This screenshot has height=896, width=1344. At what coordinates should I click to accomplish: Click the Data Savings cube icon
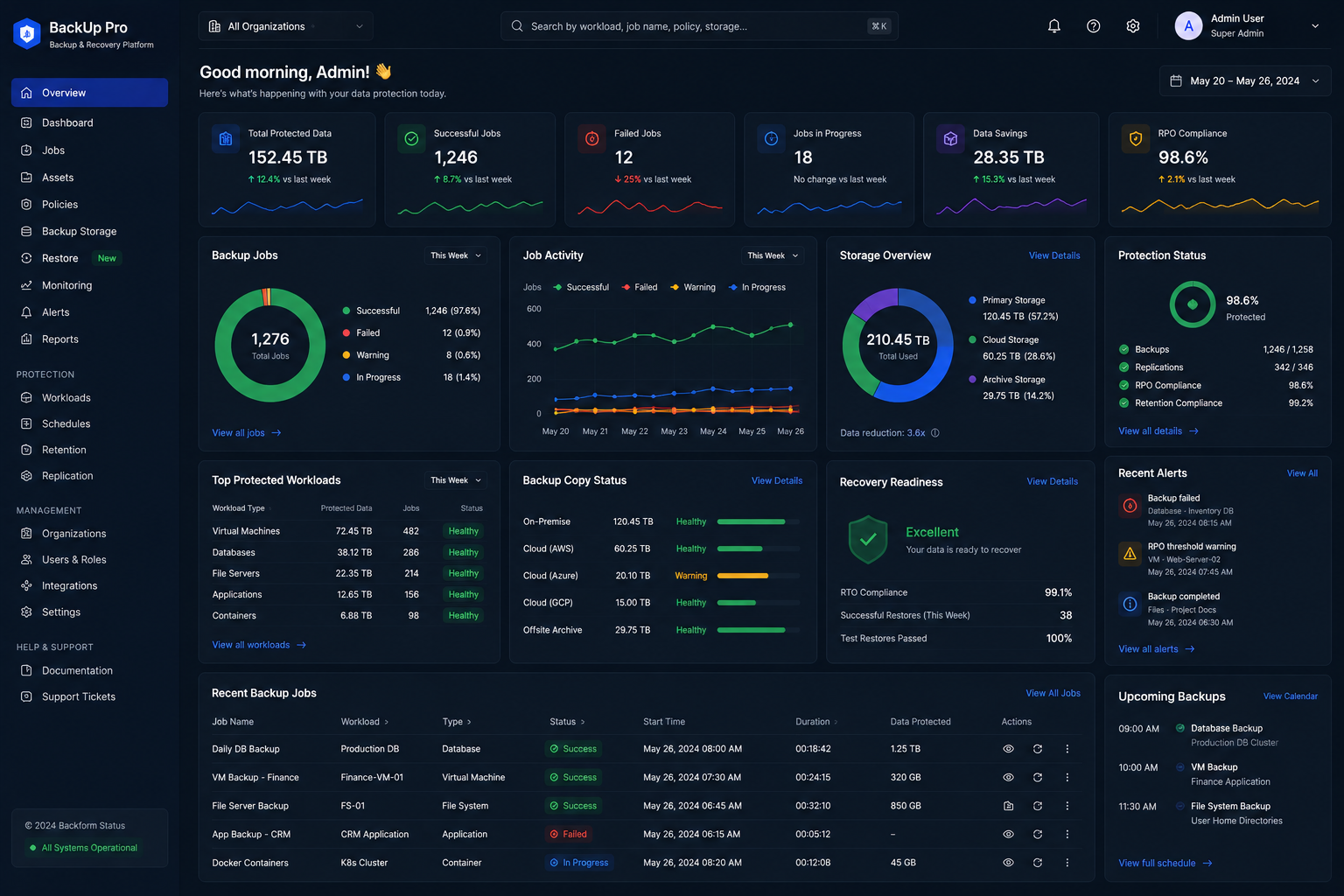pyautogui.click(x=950, y=138)
